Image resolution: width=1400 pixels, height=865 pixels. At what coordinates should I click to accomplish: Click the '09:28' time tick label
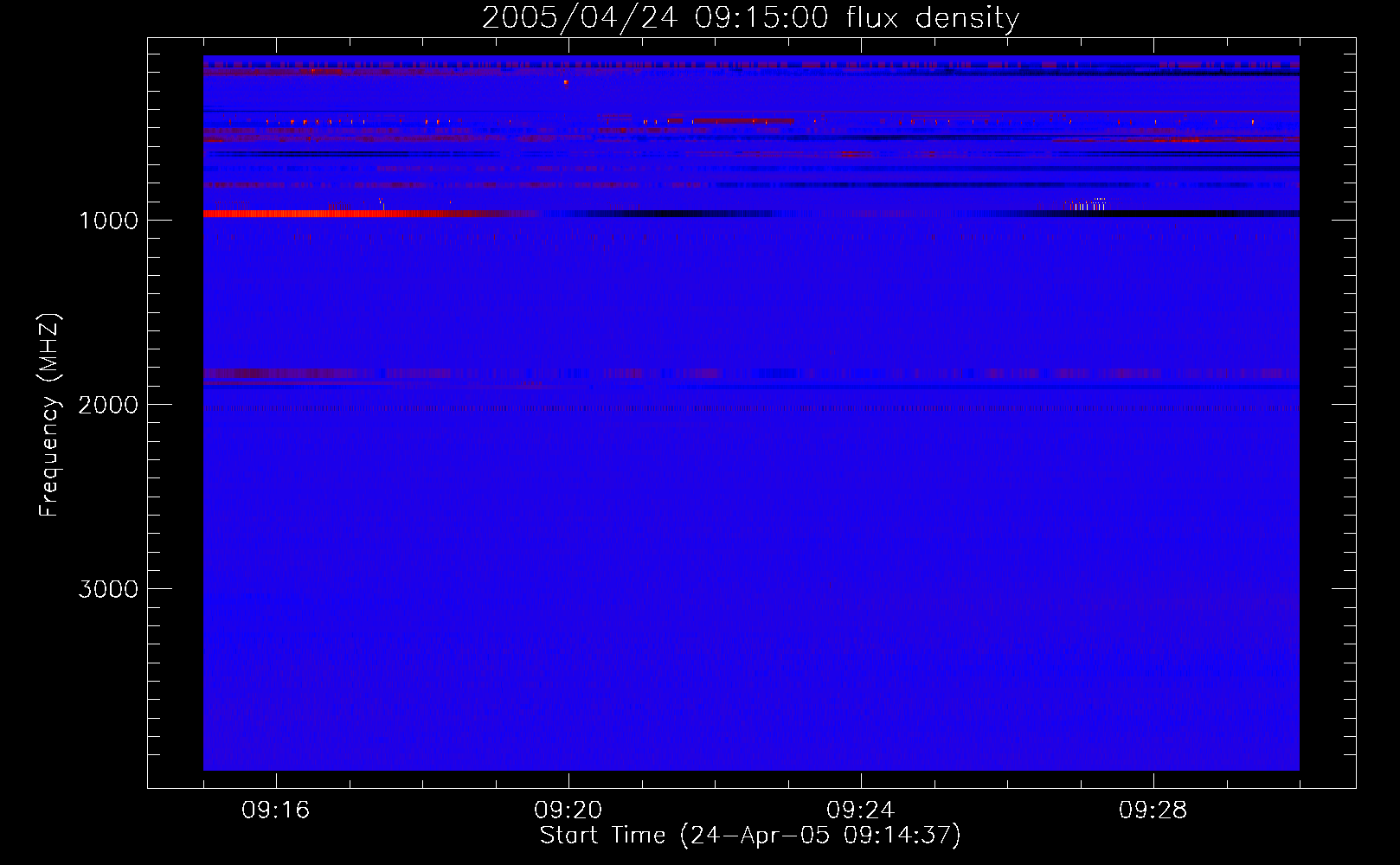click(1153, 811)
